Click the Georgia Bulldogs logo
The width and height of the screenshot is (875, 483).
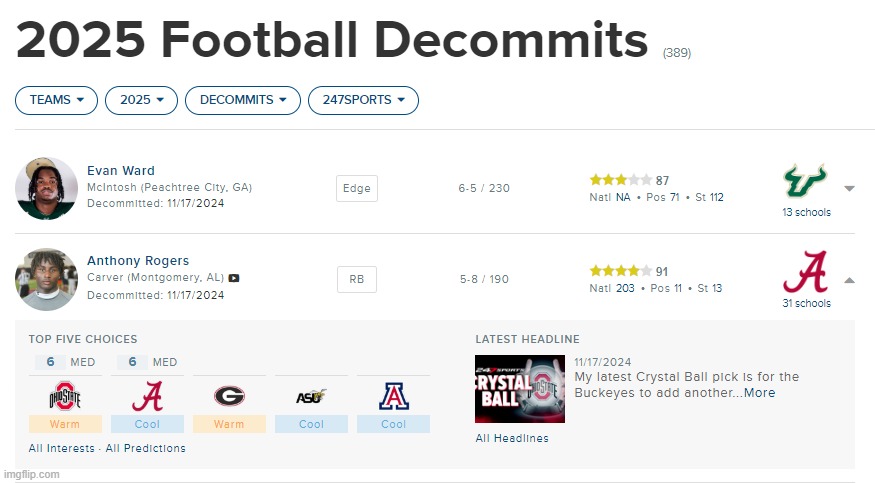229,397
